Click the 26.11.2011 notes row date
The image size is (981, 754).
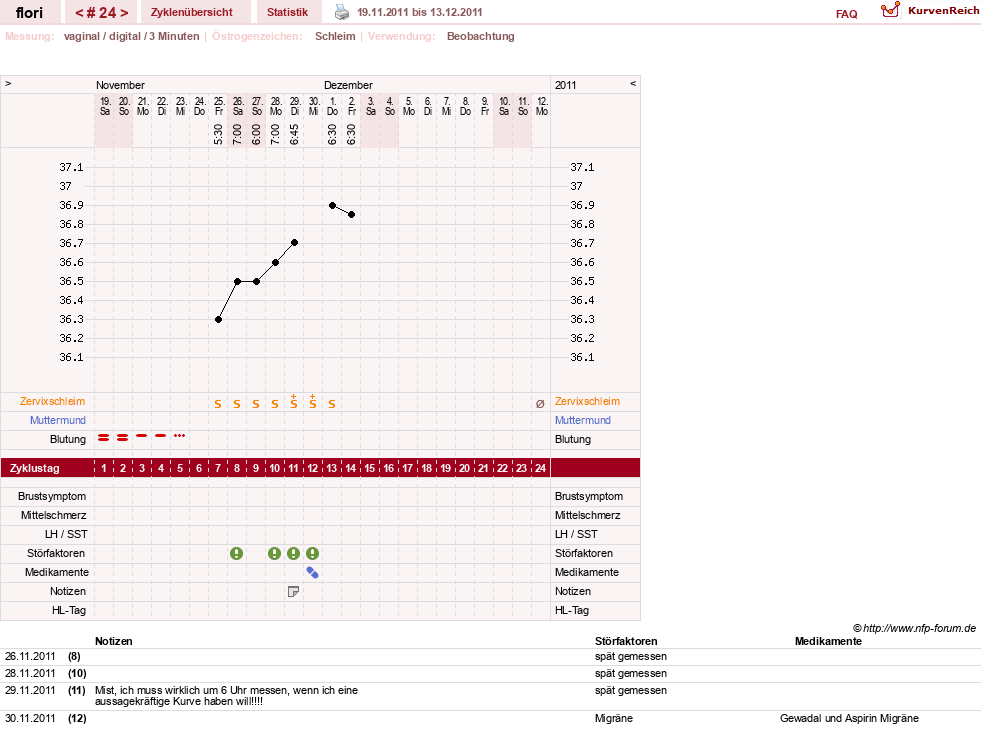30,656
